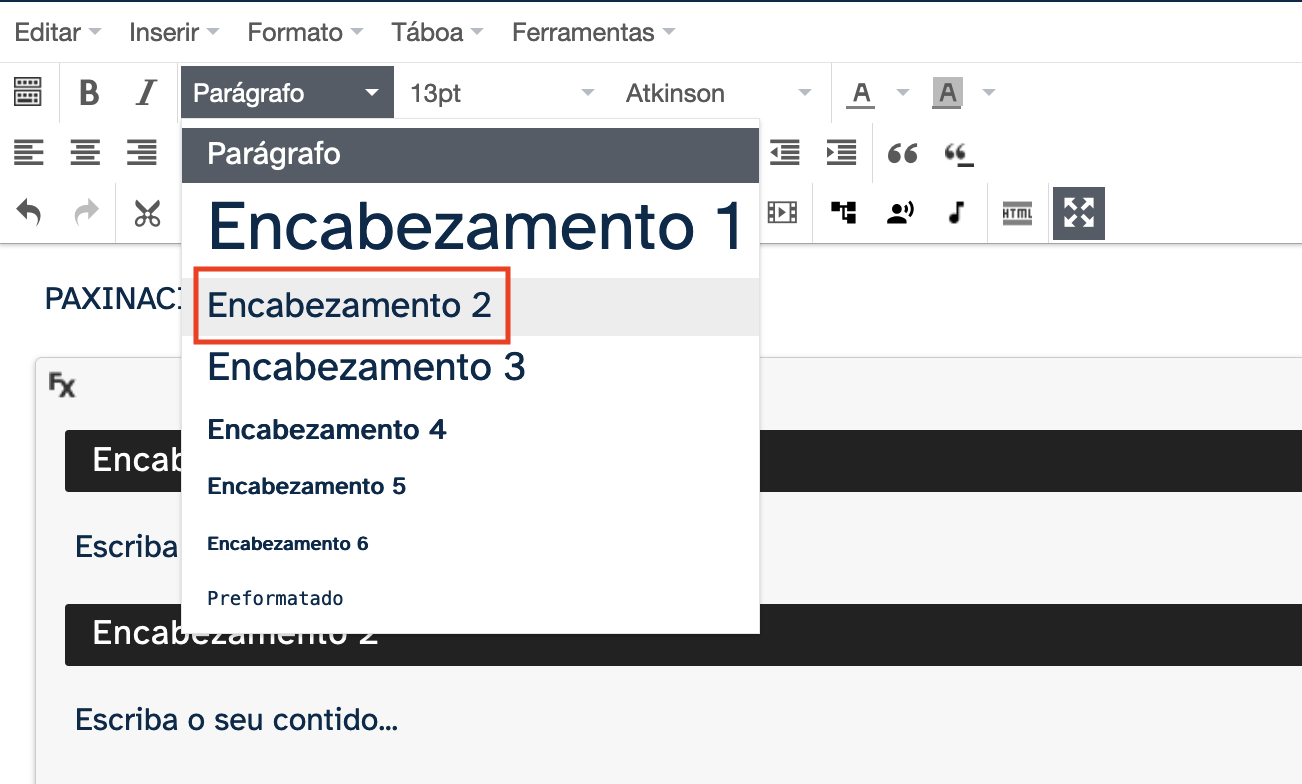Open the Formato menu
Screen dimensions: 1302x784
pyautogui.click(x=296, y=31)
